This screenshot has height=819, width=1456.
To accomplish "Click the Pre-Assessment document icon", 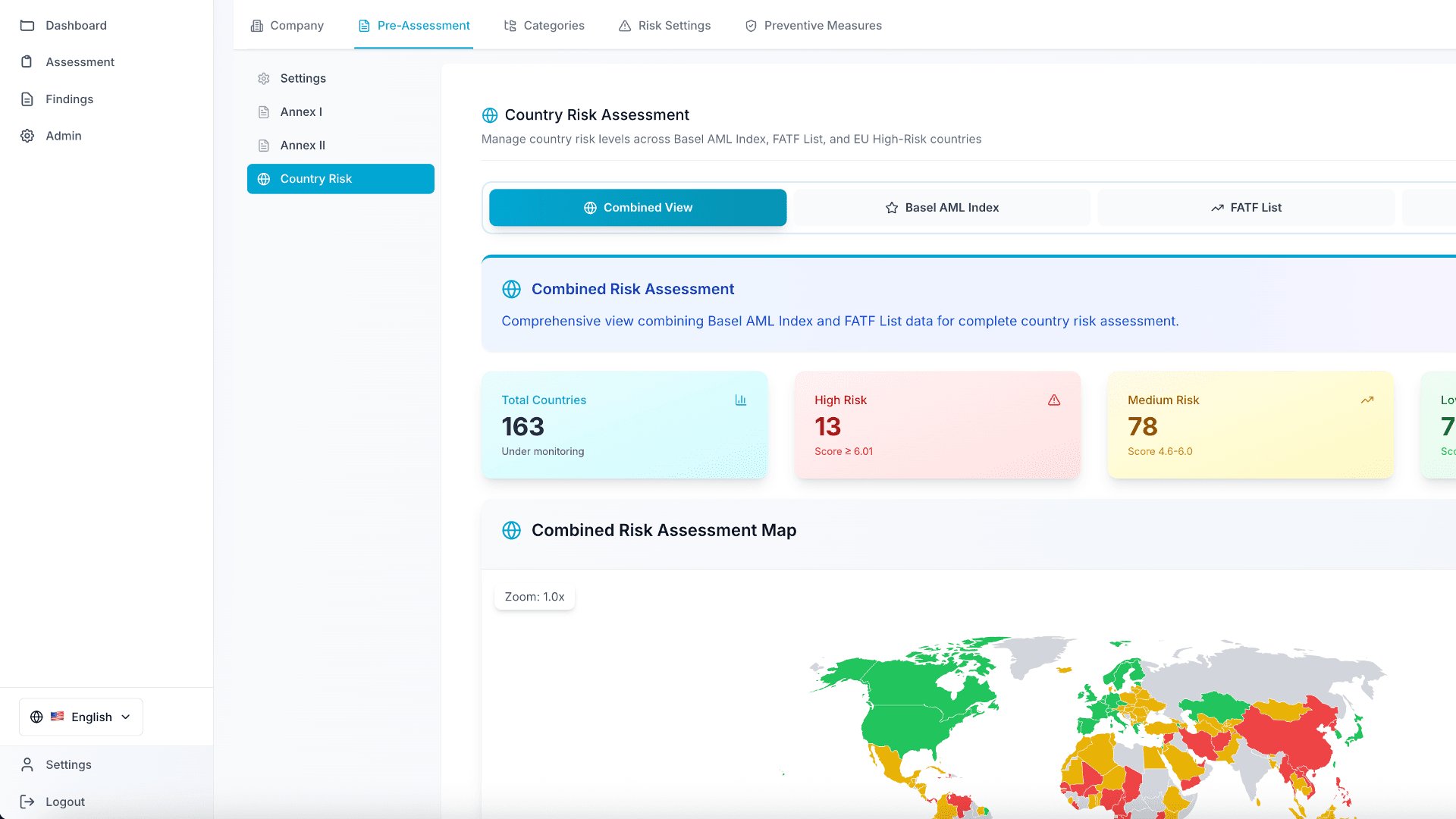I will point(364,26).
